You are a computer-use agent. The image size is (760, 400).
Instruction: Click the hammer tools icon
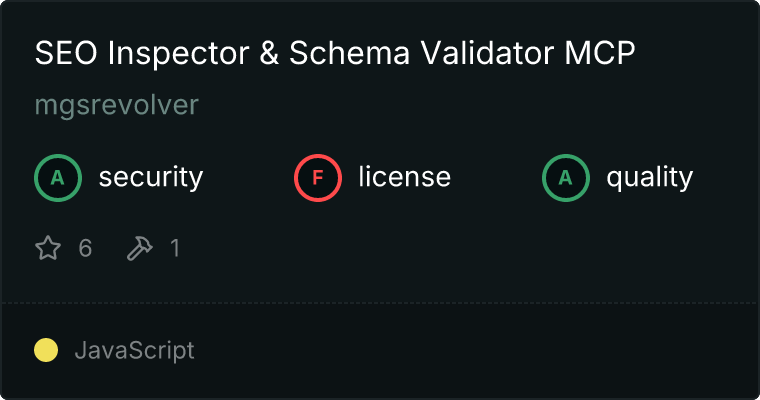[139, 248]
